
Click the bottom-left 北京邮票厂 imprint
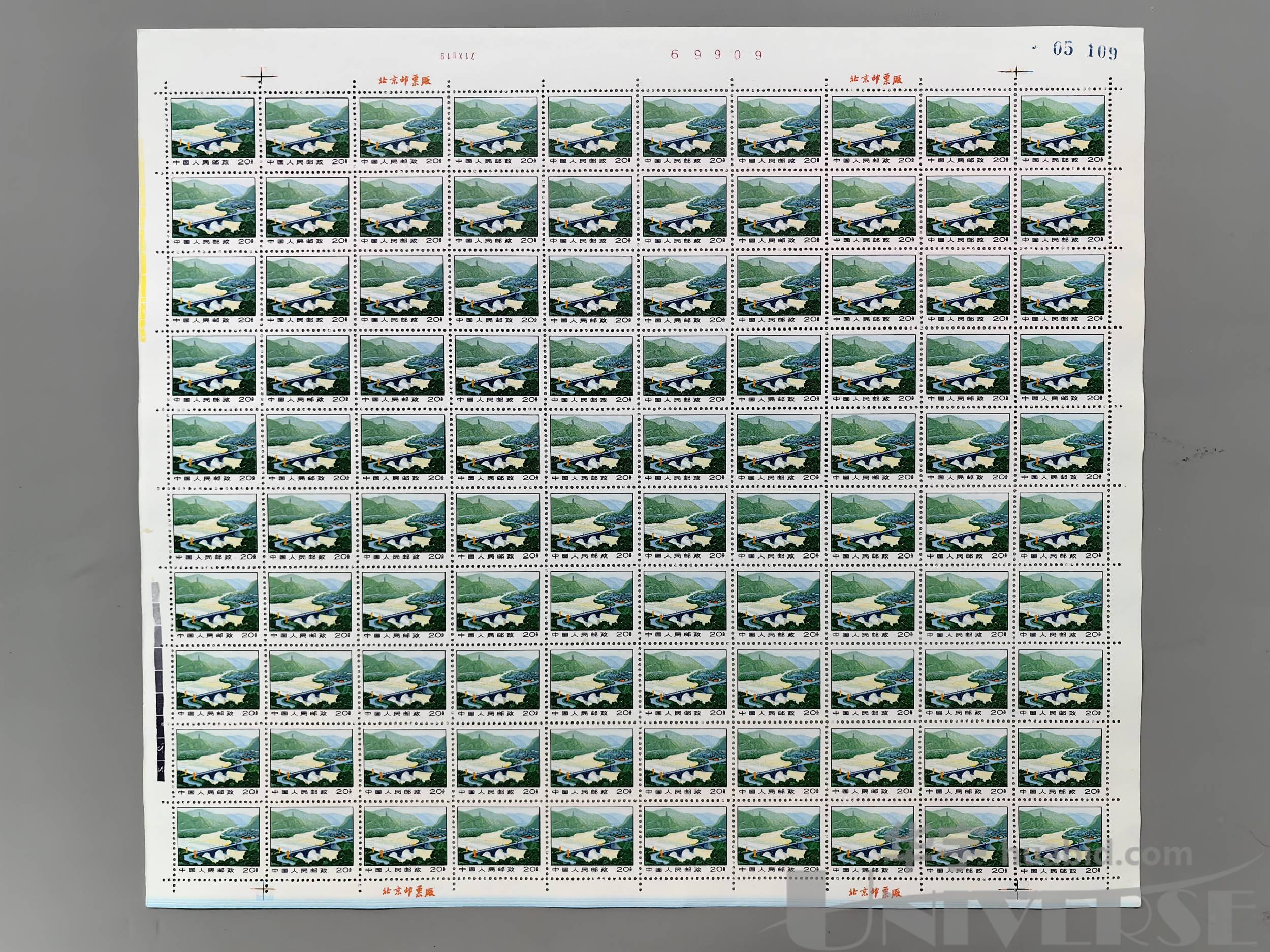[408, 891]
